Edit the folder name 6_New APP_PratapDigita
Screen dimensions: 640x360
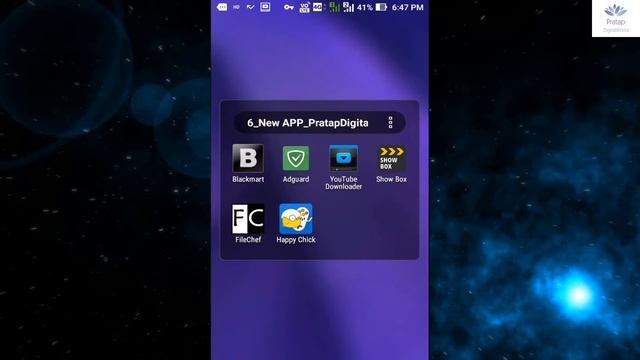308,123
